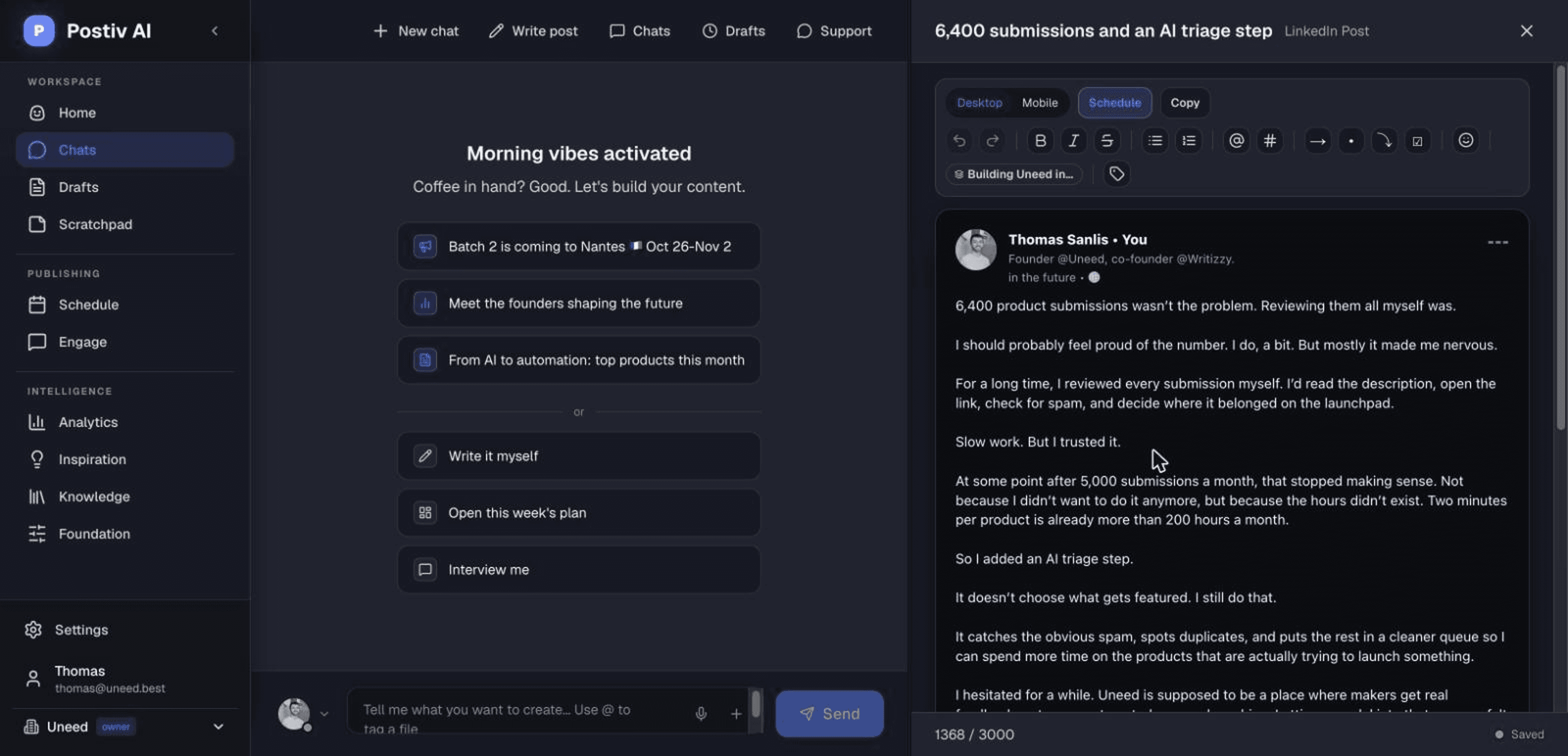Screen dimensions: 1568x756
Task: Click the post title '6,400 submissions and an AI triage step'
Action: (x=1103, y=30)
